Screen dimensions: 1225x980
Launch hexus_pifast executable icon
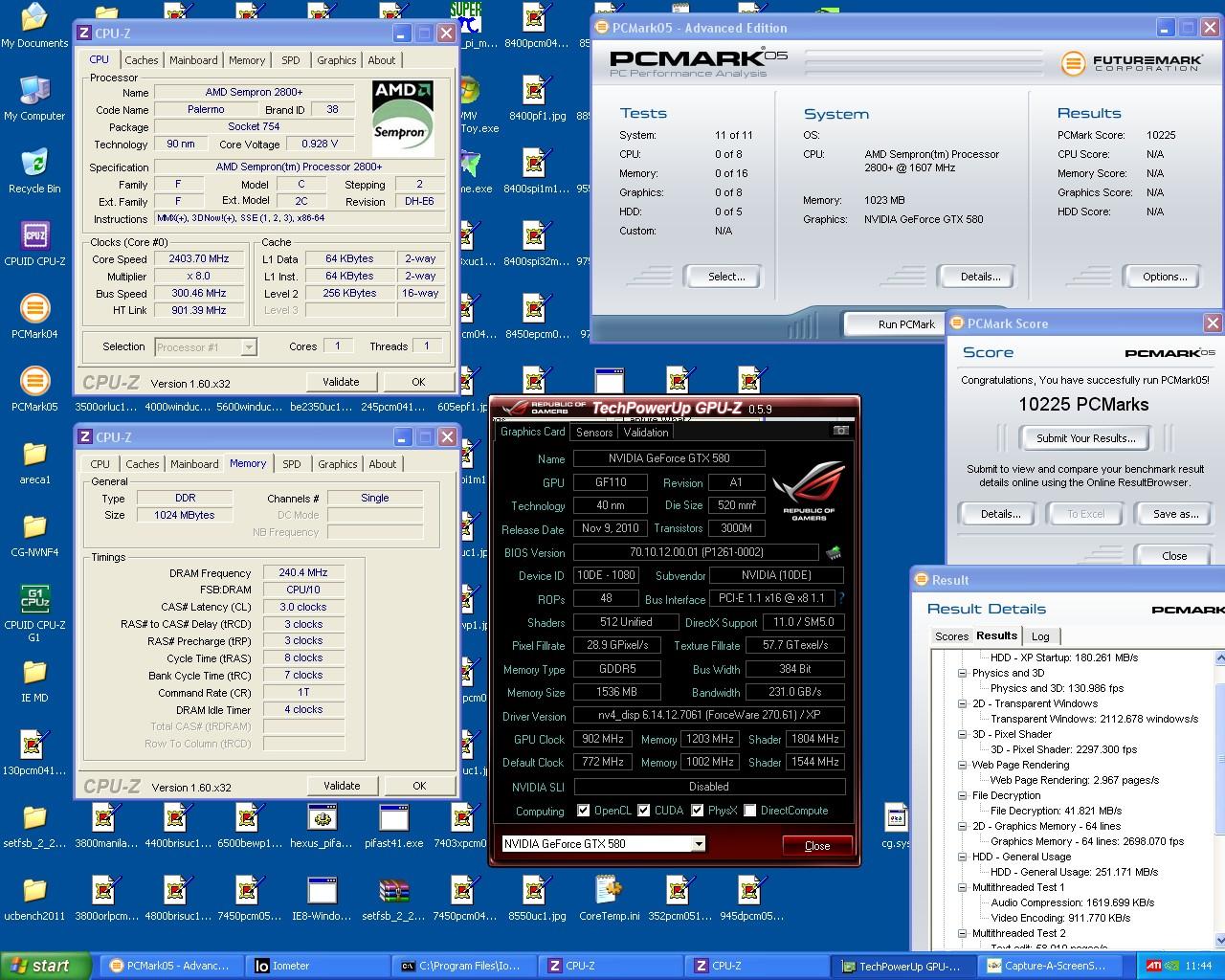click(322, 824)
